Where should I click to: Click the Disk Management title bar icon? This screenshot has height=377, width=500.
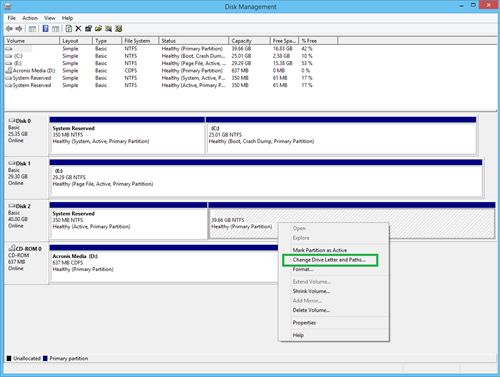pos(7,6)
